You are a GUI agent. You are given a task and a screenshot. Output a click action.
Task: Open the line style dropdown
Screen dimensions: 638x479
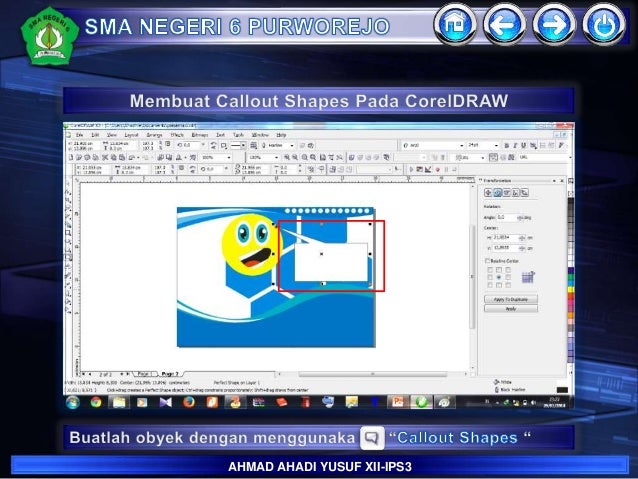[243, 145]
